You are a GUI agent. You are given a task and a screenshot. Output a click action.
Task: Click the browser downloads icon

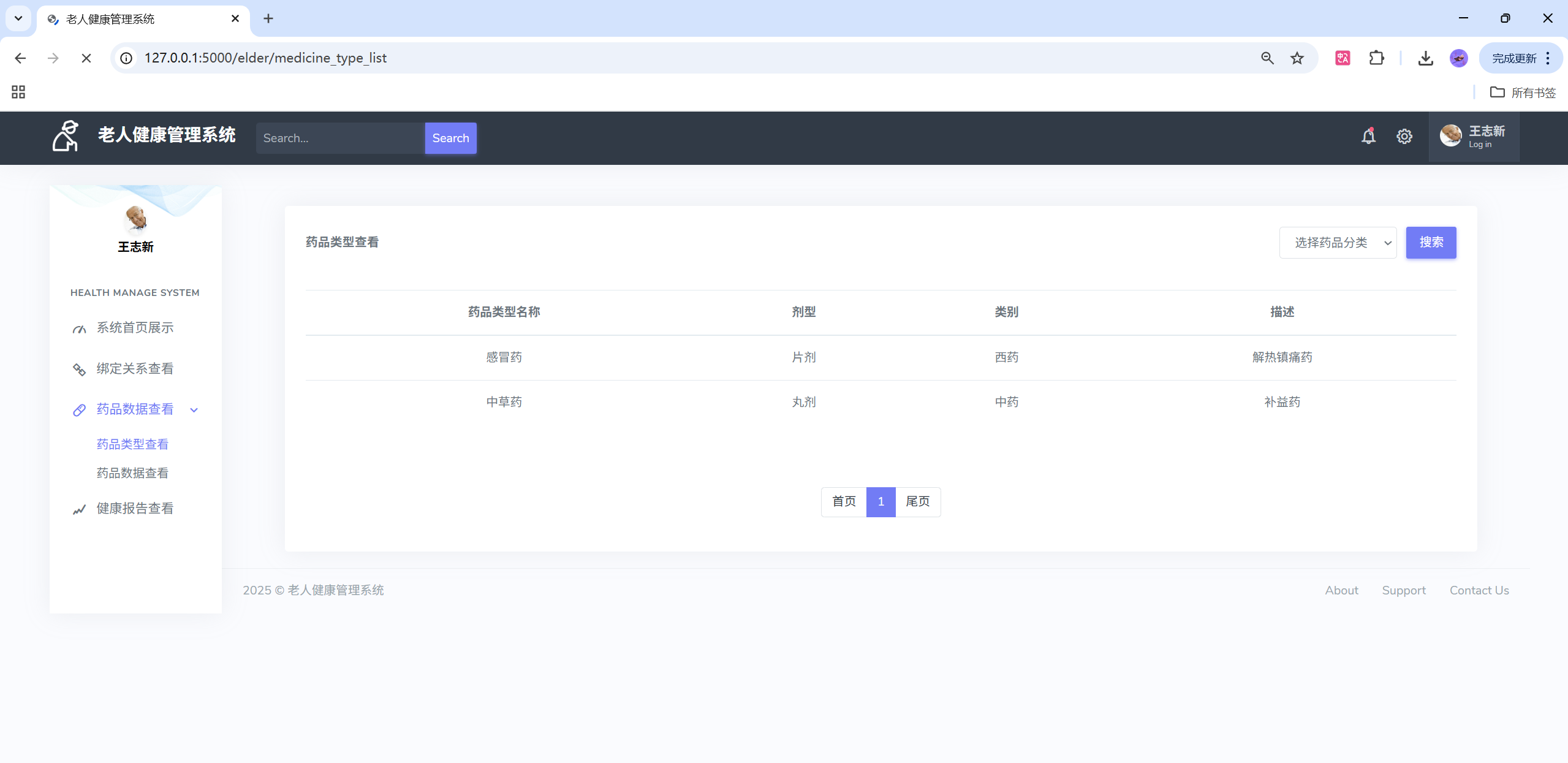[1425, 58]
